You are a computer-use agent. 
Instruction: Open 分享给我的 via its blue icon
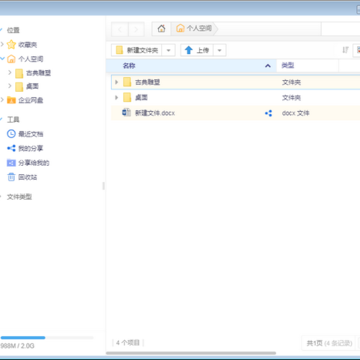[x=11, y=163]
